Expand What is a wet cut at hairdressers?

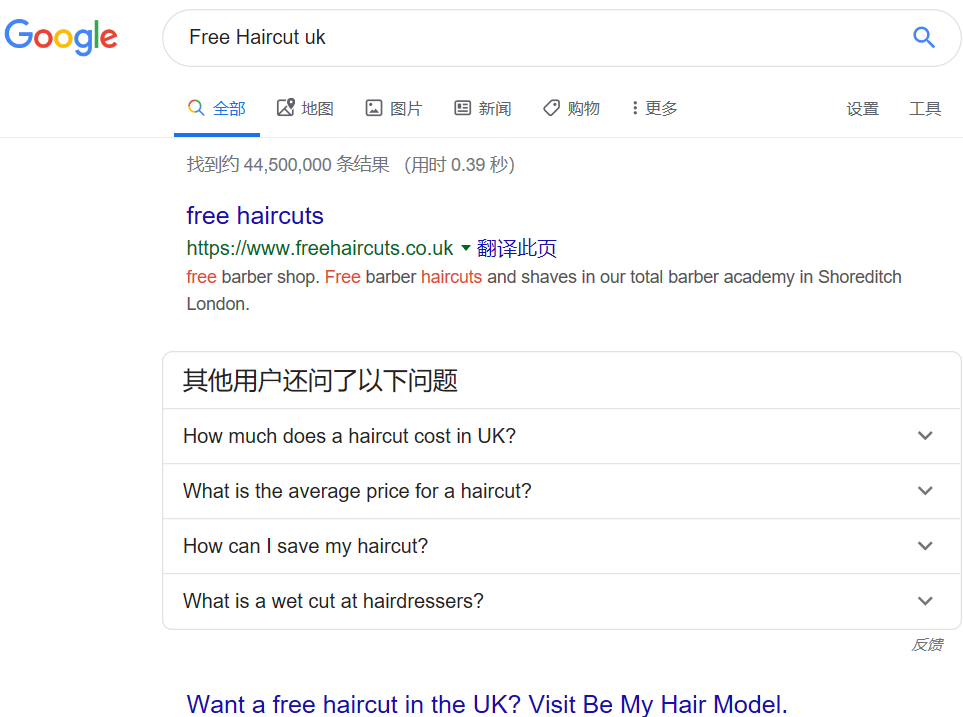(561, 601)
